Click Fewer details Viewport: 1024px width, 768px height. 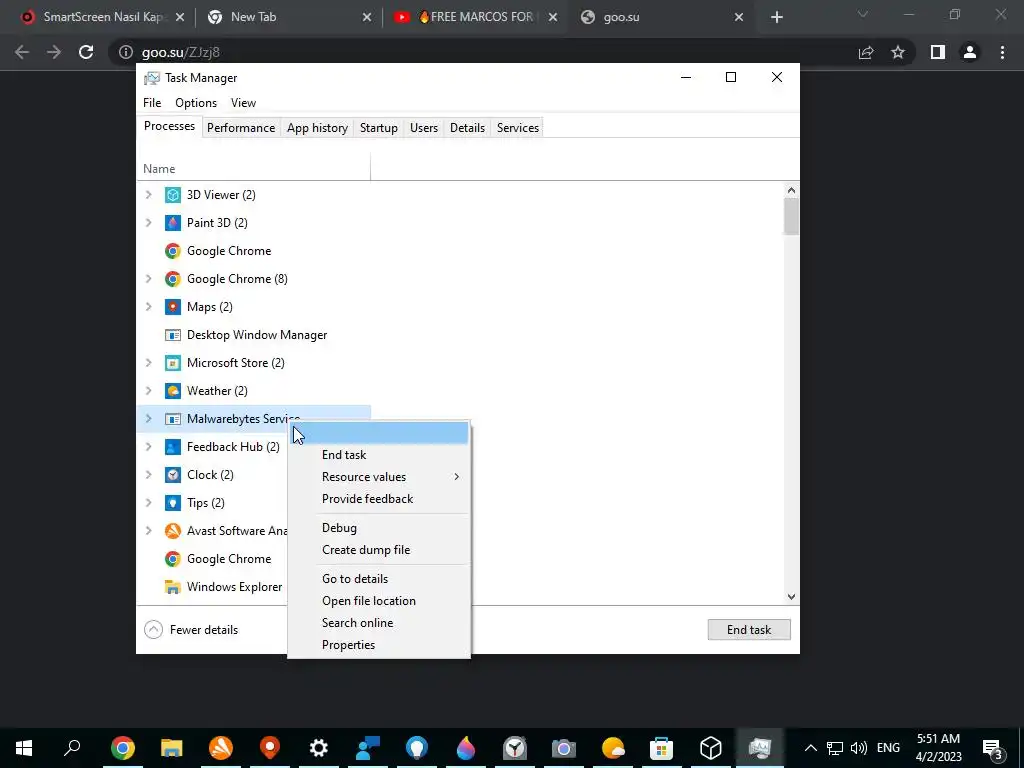tap(191, 630)
